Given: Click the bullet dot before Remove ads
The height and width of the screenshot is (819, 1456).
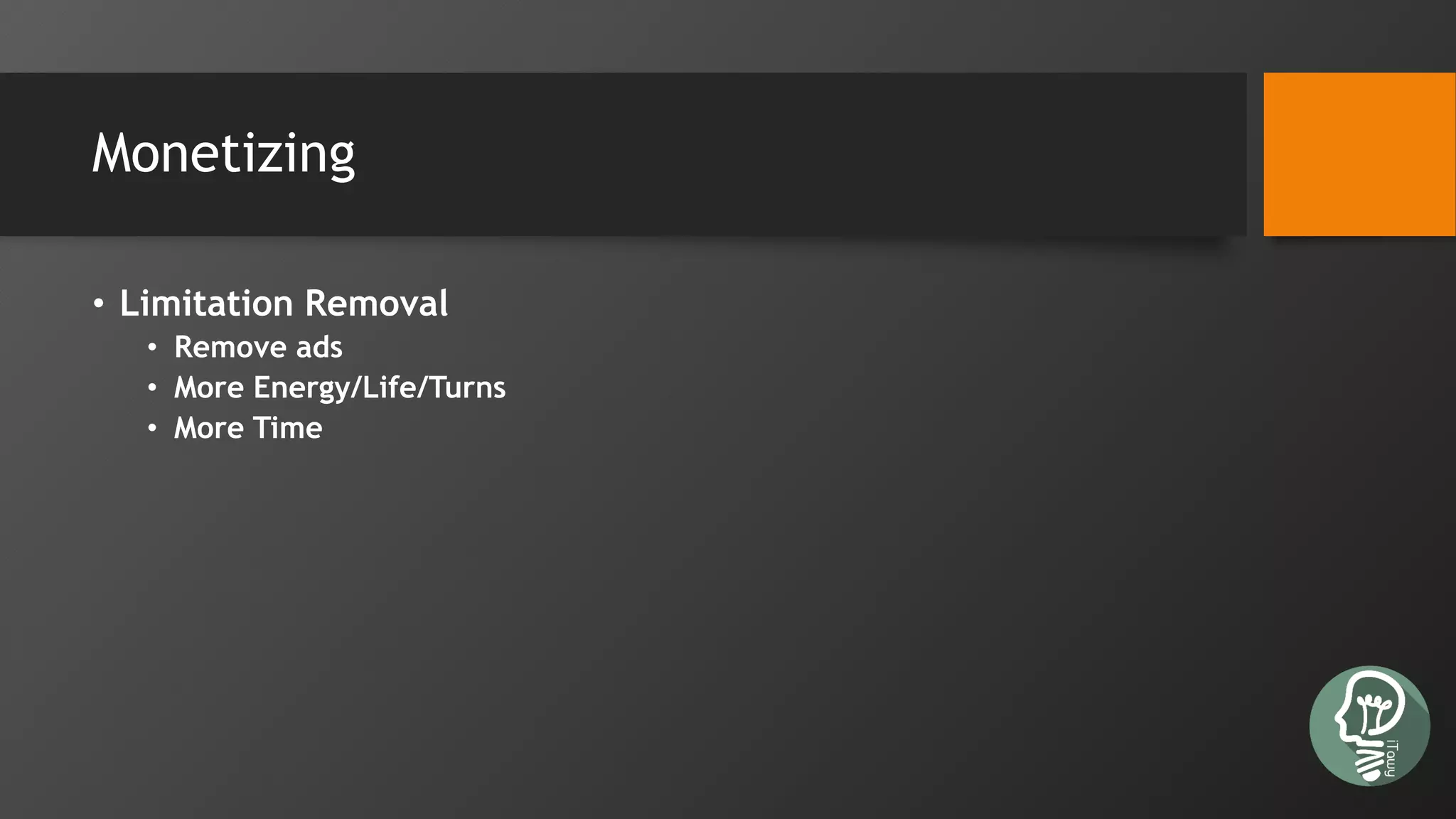Looking at the screenshot, I should [x=152, y=348].
